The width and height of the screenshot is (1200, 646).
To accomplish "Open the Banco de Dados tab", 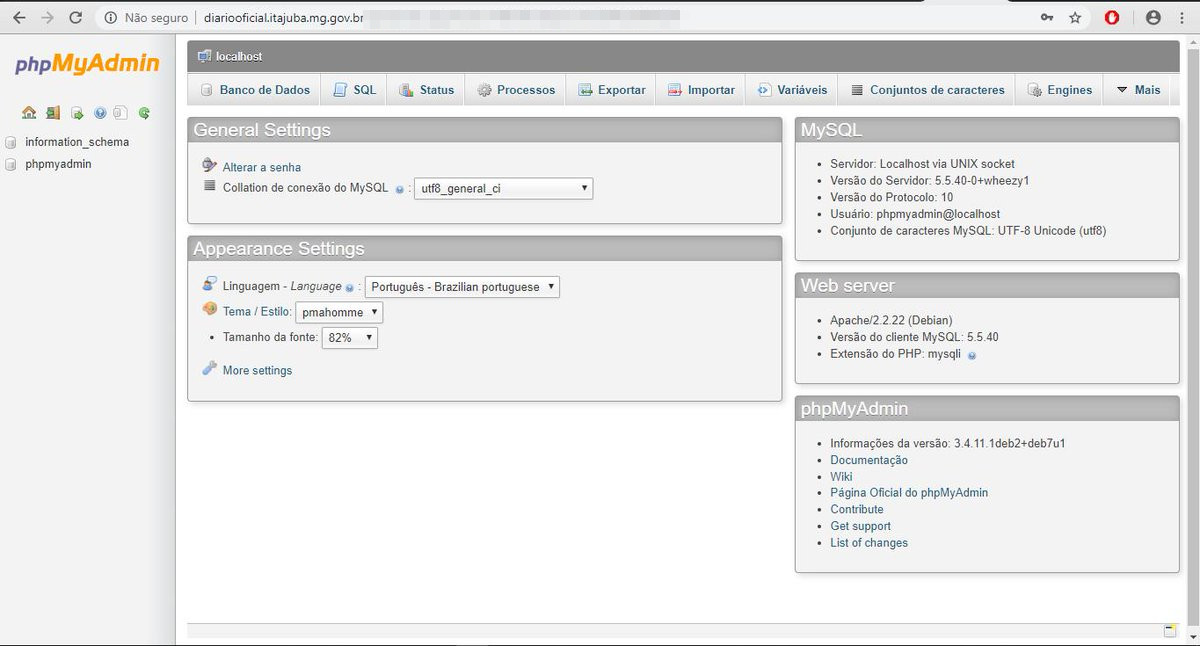I will pos(254,90).
